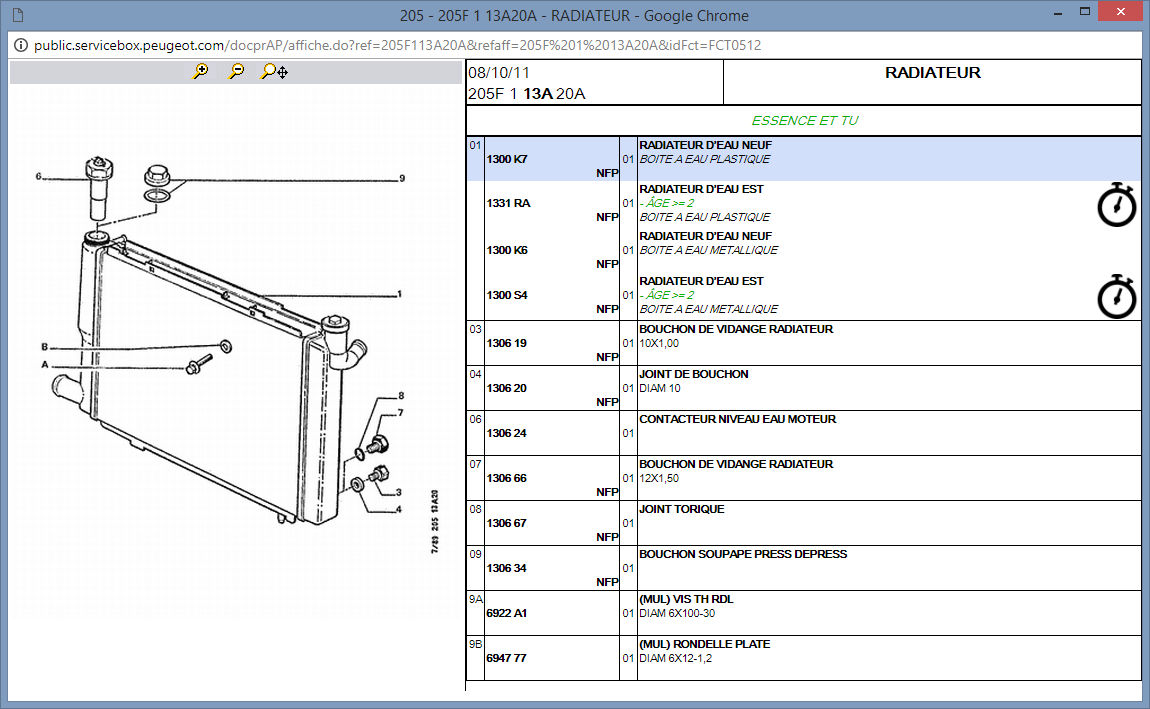Click stopwatch icon next to 1331 RA
The image size is (1150, 709).
click(x=1117, y=204)
